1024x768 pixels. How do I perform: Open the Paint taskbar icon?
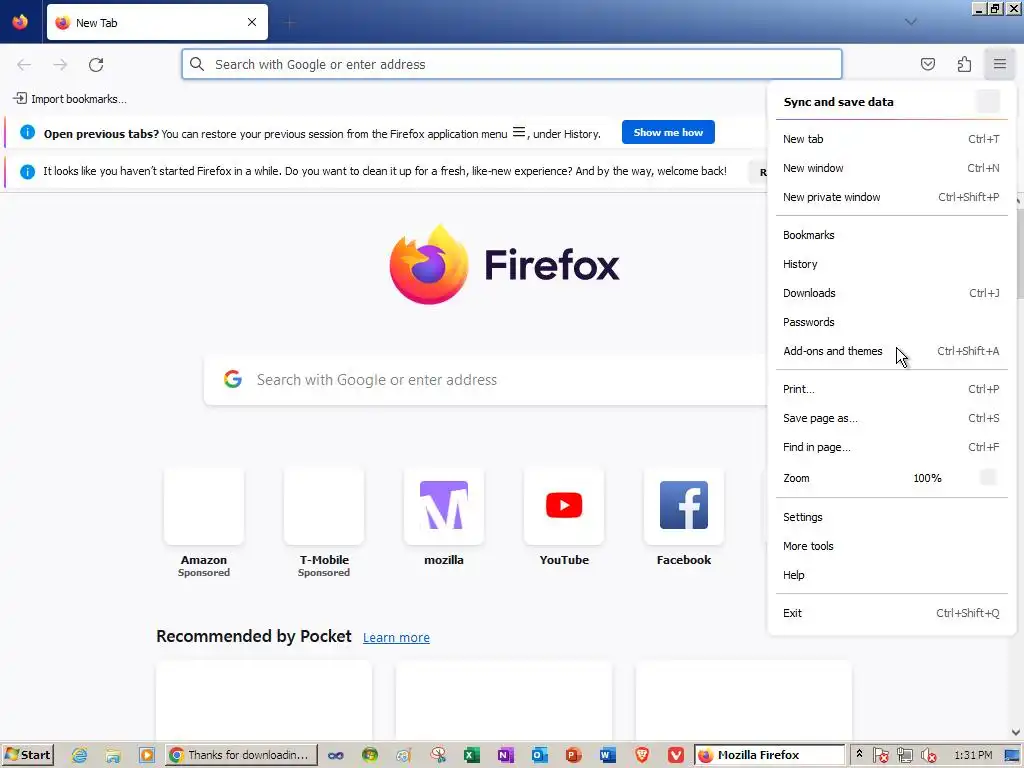click(x=404, y=756)
